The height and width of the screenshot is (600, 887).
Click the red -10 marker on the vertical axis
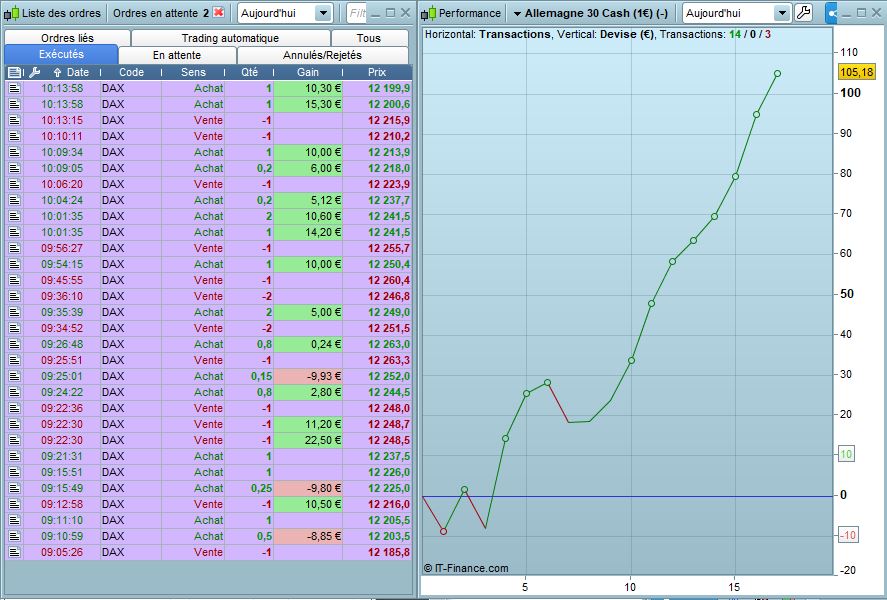pyautogui.click(x=847, y=535)
